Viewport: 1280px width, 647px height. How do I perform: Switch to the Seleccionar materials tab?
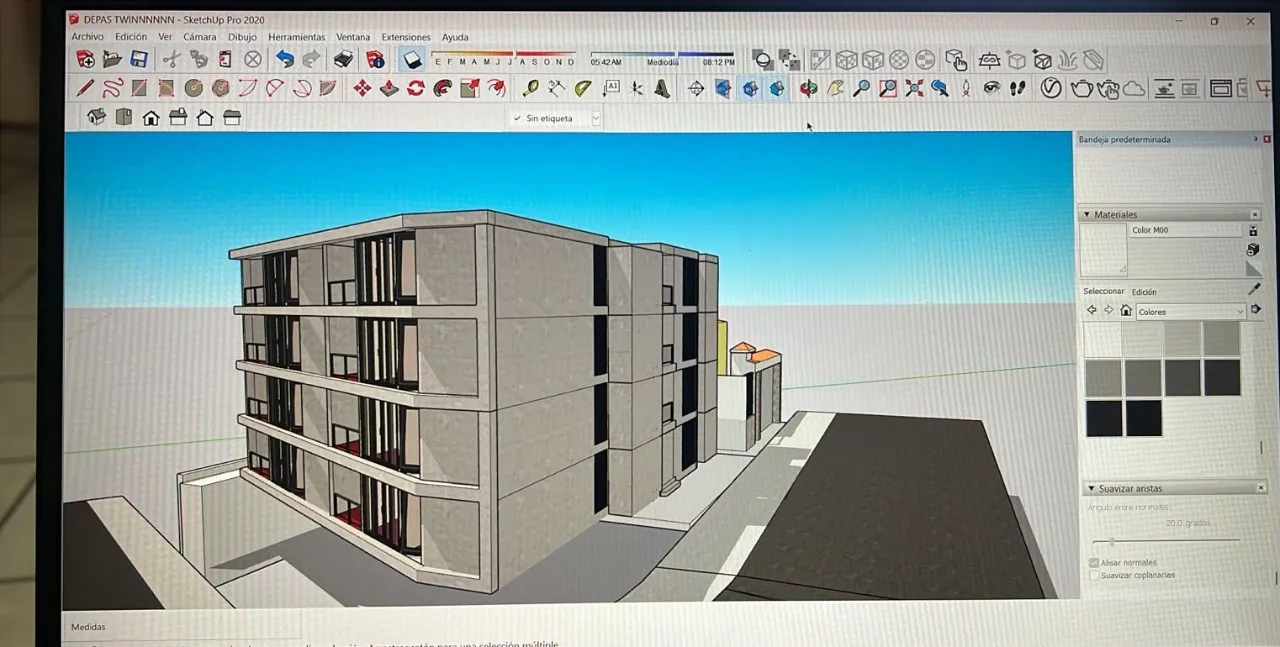(x=1104, y=292)
